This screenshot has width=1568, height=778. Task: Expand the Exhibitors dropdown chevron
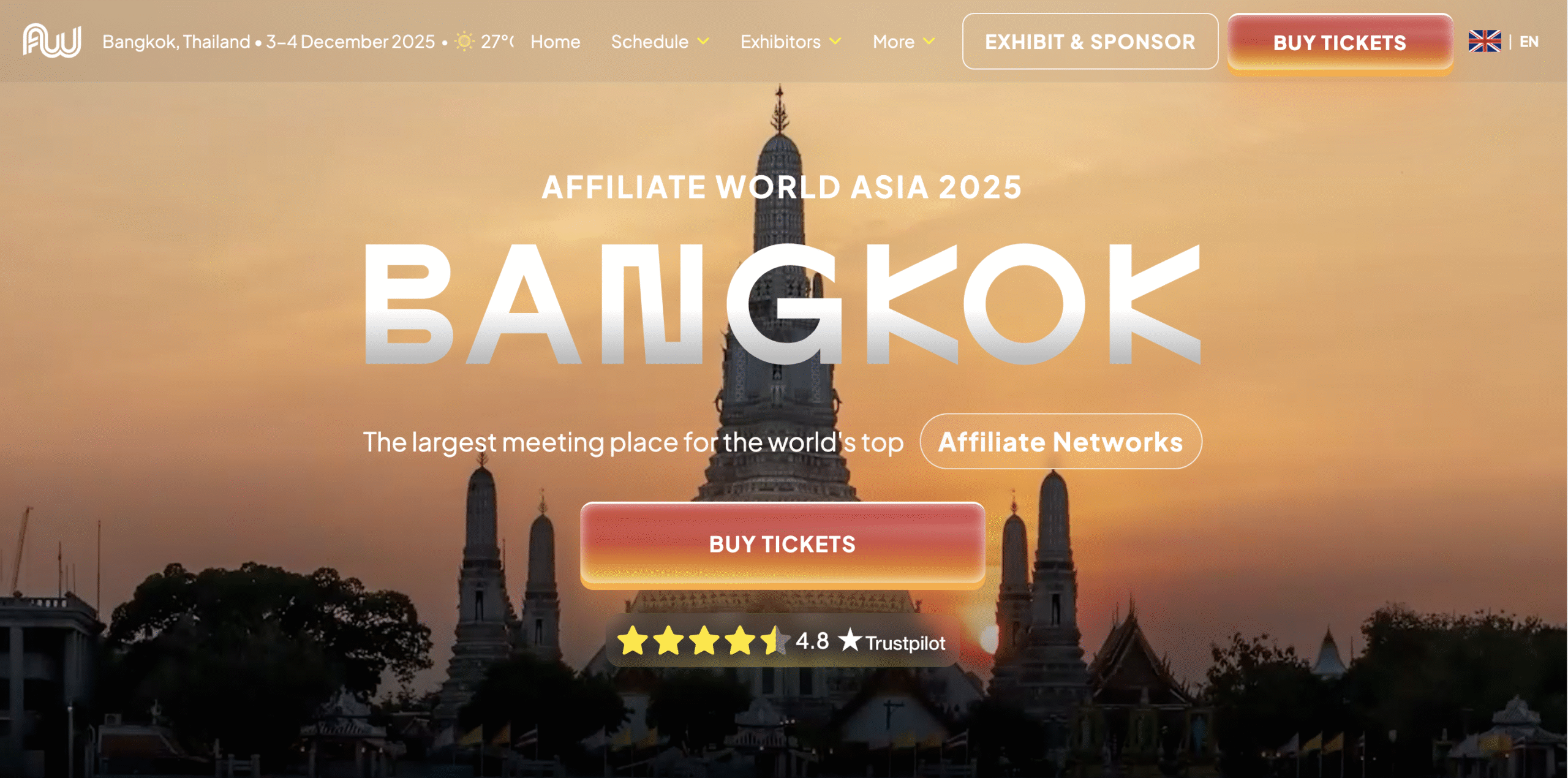(x=835, y=42)
